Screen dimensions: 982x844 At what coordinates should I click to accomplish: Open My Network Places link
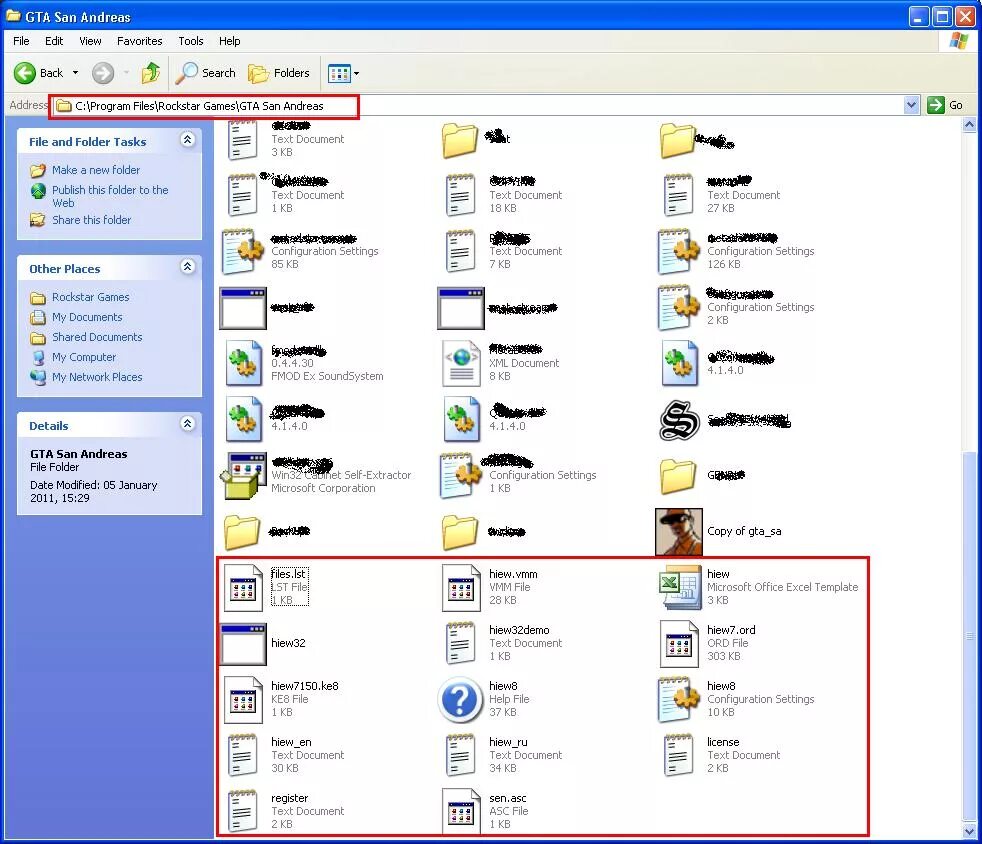[x=97, y=377]
